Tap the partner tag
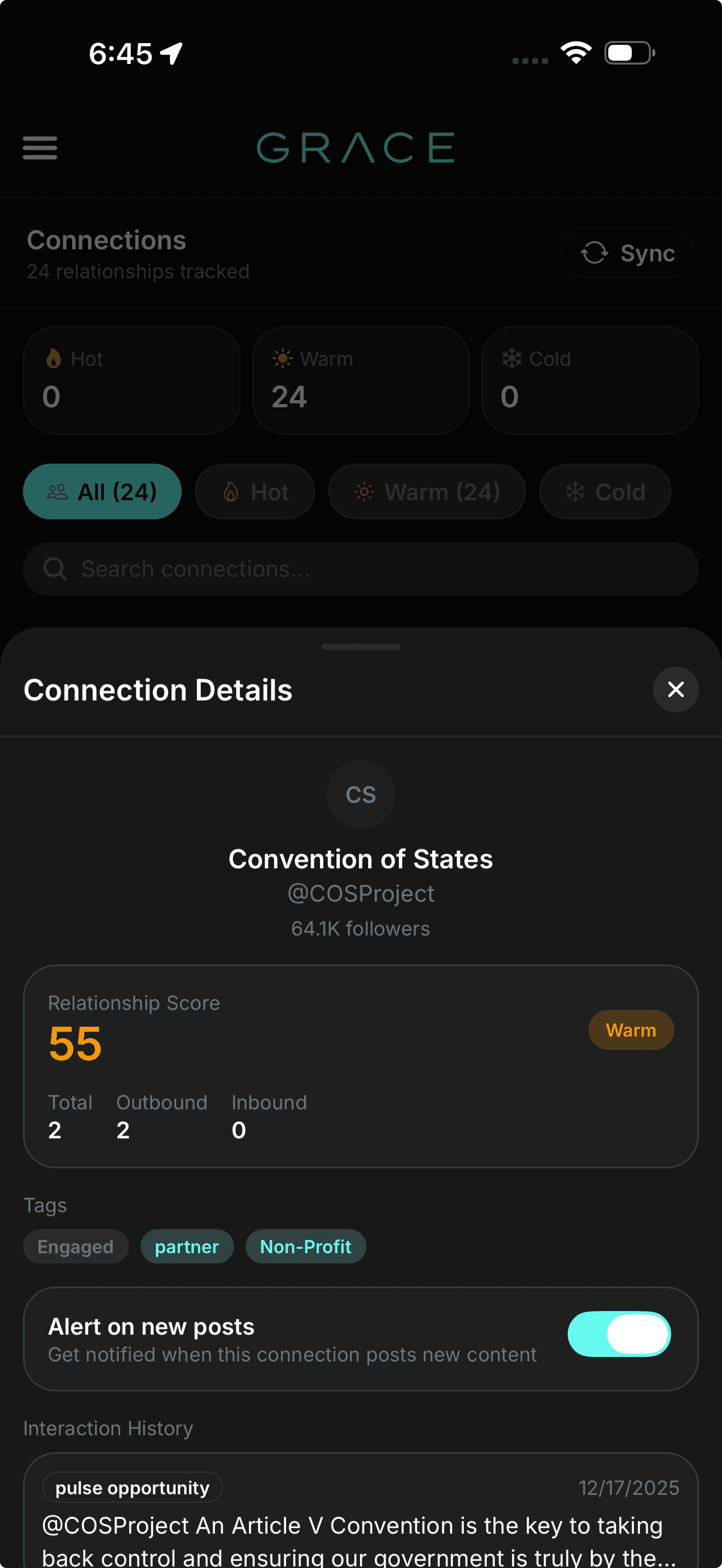This screenshot has width=722, height=1568. click(x=187, y=1246)
